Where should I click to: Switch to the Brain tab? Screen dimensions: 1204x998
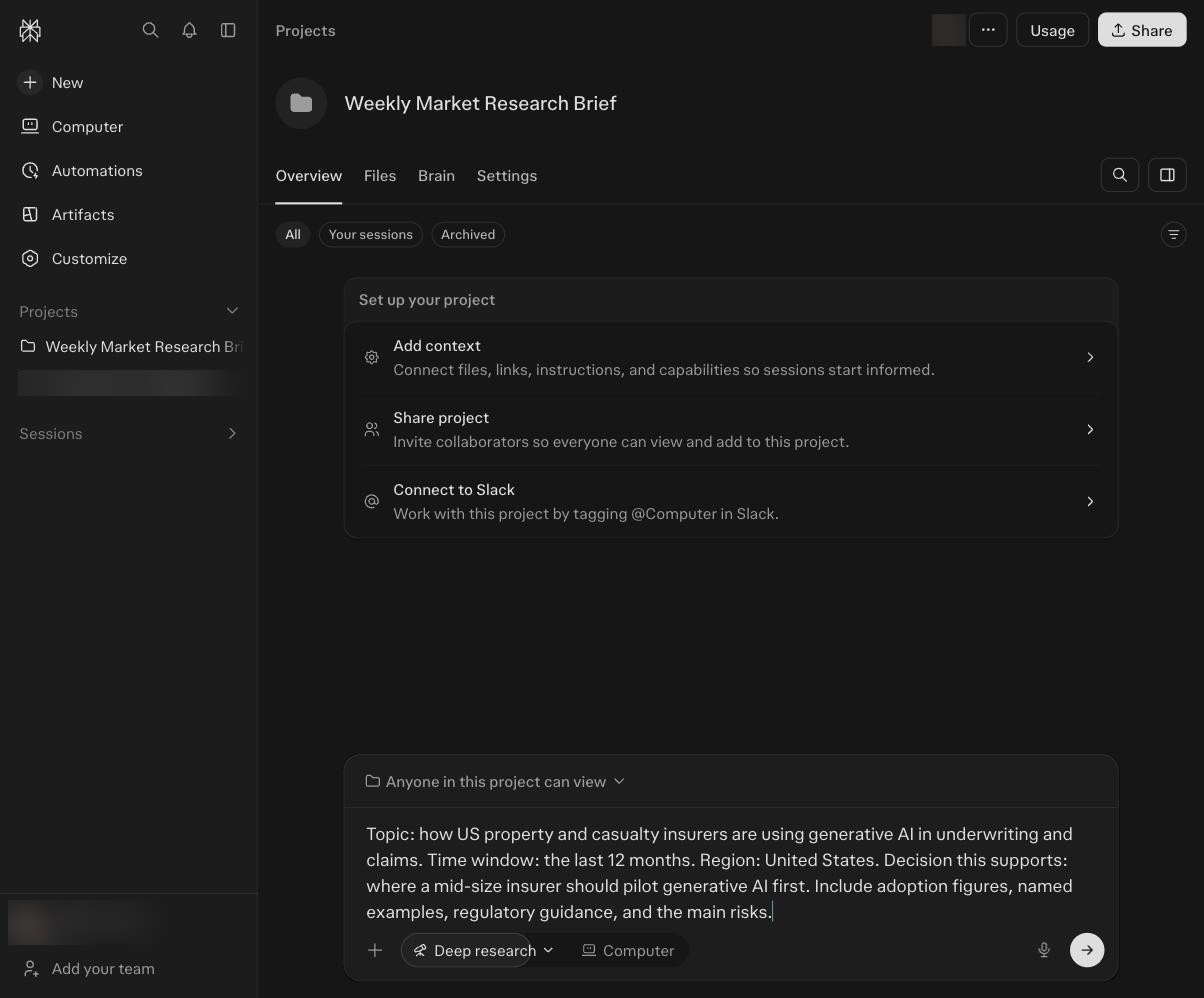pos(436,176)
